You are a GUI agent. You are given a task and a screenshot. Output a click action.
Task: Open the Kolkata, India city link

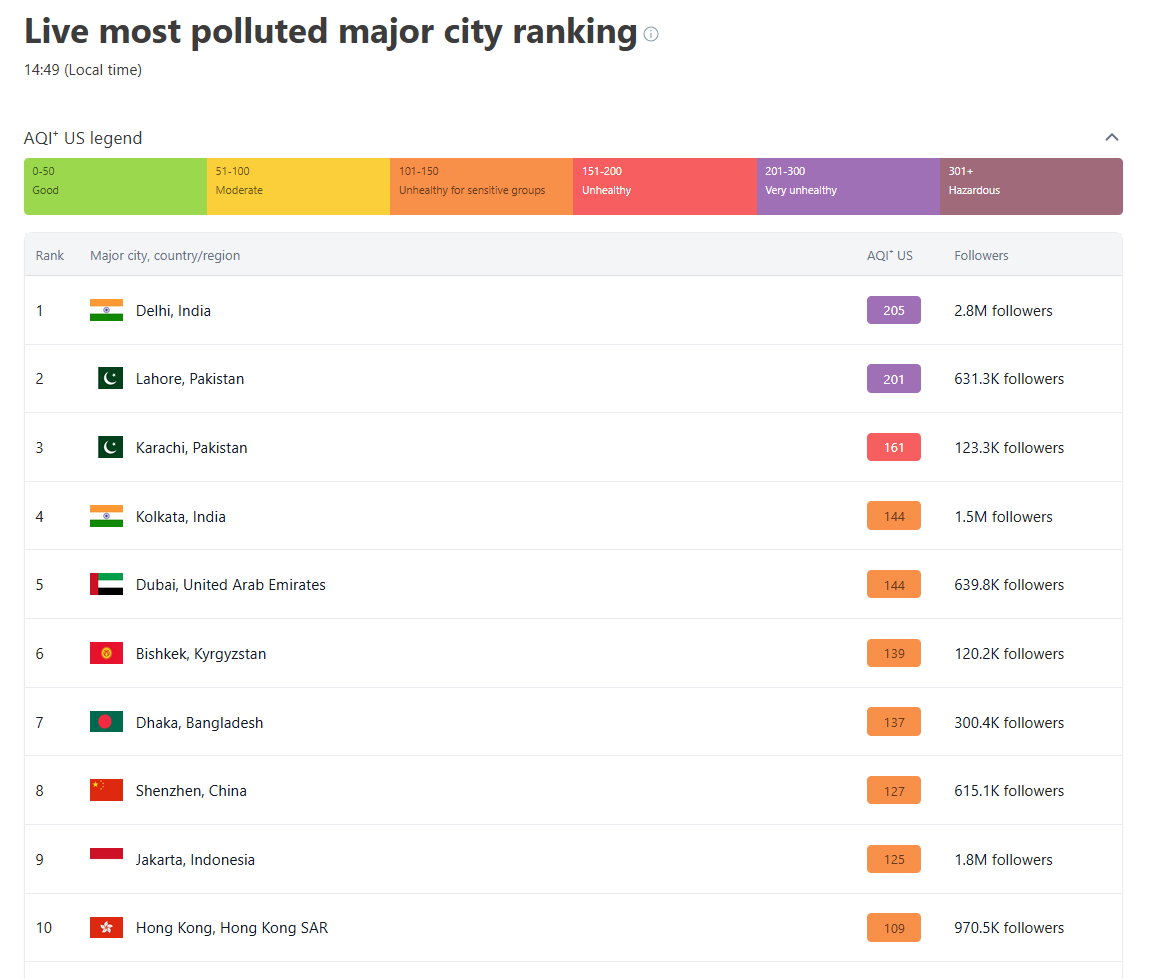click(x=180, y=517)
